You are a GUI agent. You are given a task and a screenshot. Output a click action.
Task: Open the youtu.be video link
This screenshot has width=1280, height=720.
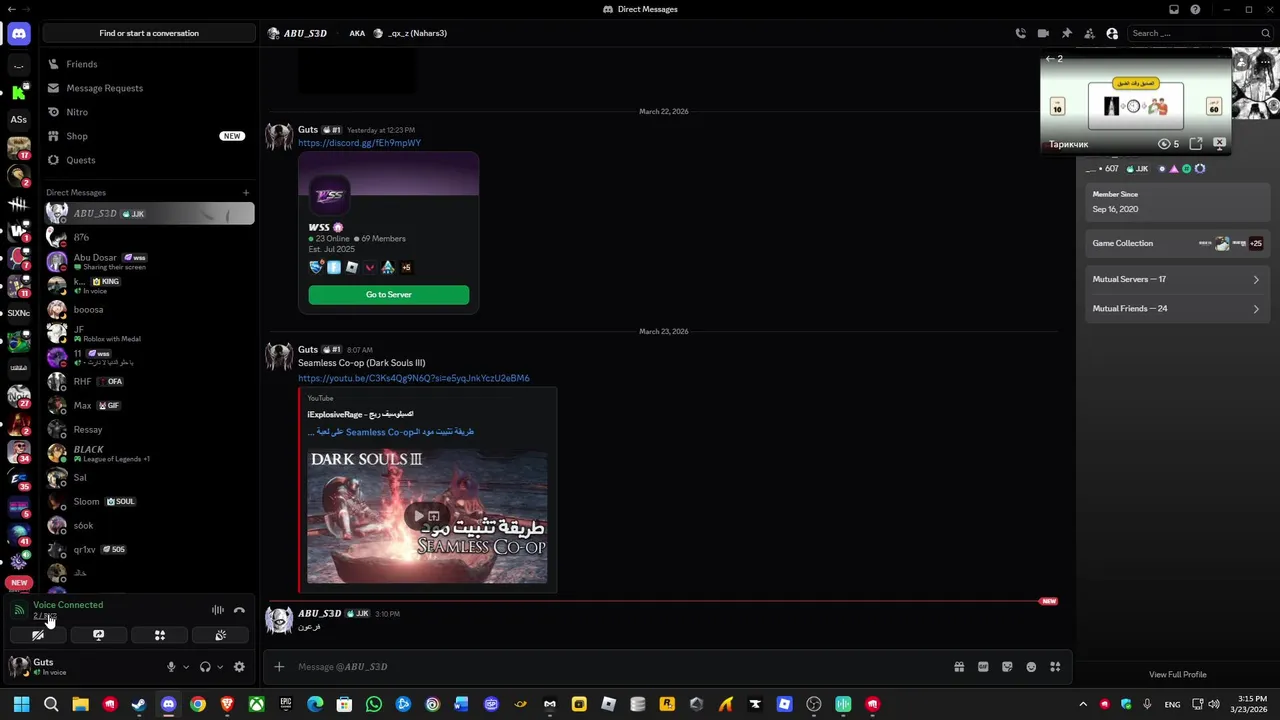click(413, 378)
